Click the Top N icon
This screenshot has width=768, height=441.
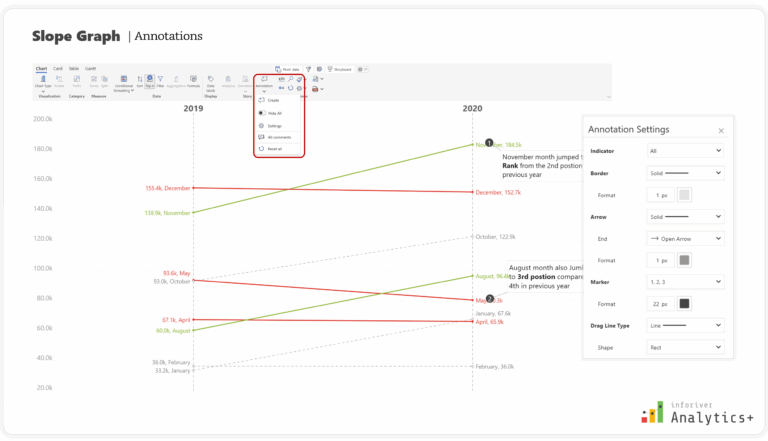click(x=149, y=79)
